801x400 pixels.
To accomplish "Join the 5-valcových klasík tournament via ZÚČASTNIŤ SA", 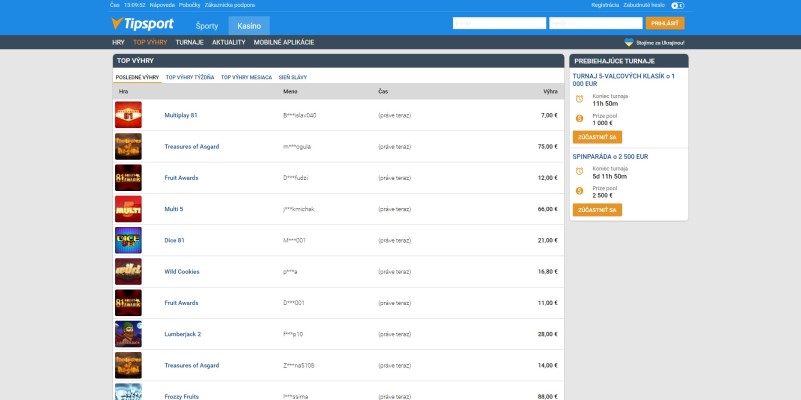I will pos(597,137).
